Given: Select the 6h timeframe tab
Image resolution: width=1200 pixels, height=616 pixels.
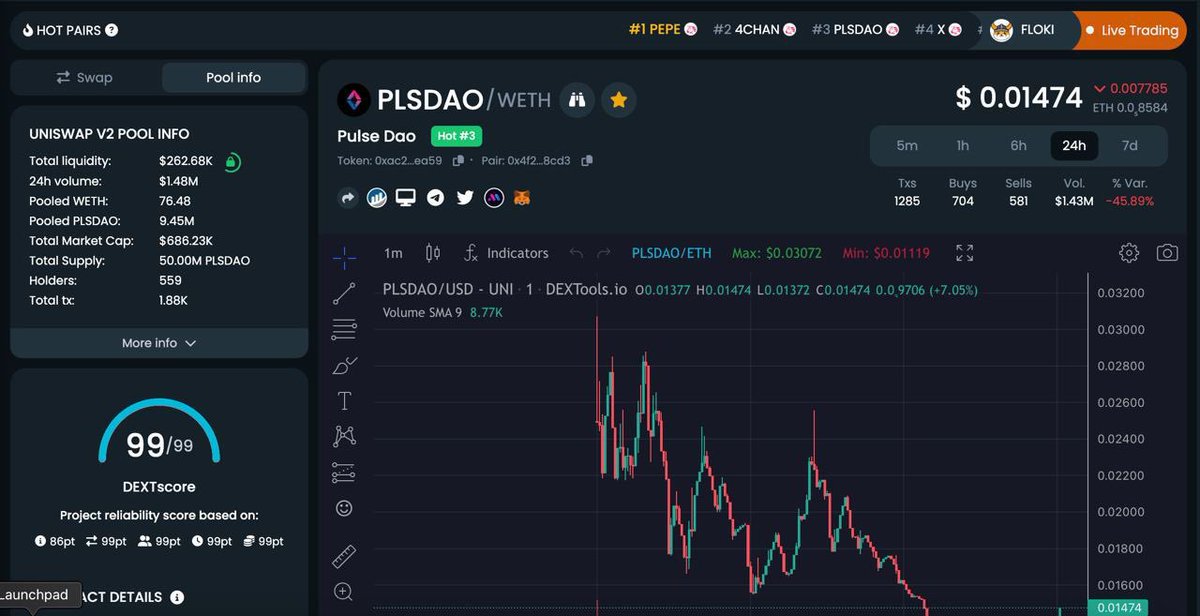Looking at the screenshot, I should [x=1018, y=145].
